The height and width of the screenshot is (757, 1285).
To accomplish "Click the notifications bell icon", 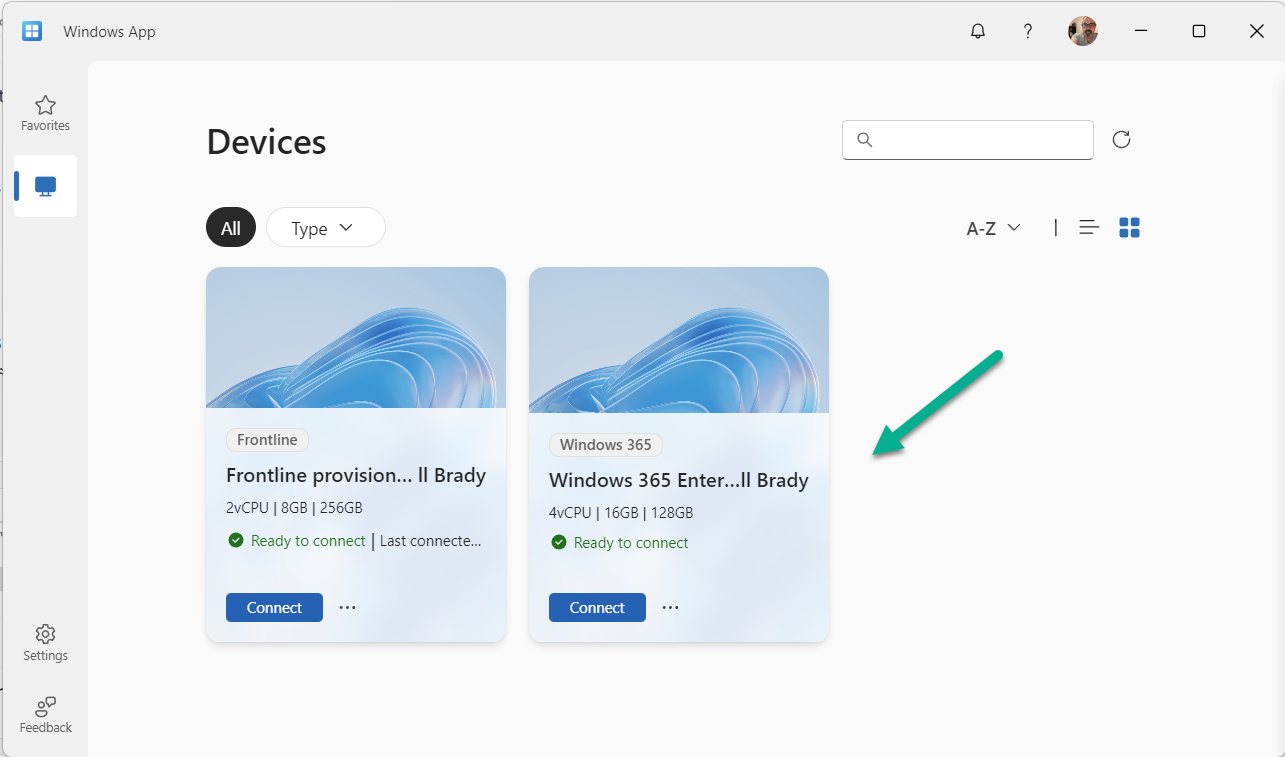I will [x=978, y=31].
